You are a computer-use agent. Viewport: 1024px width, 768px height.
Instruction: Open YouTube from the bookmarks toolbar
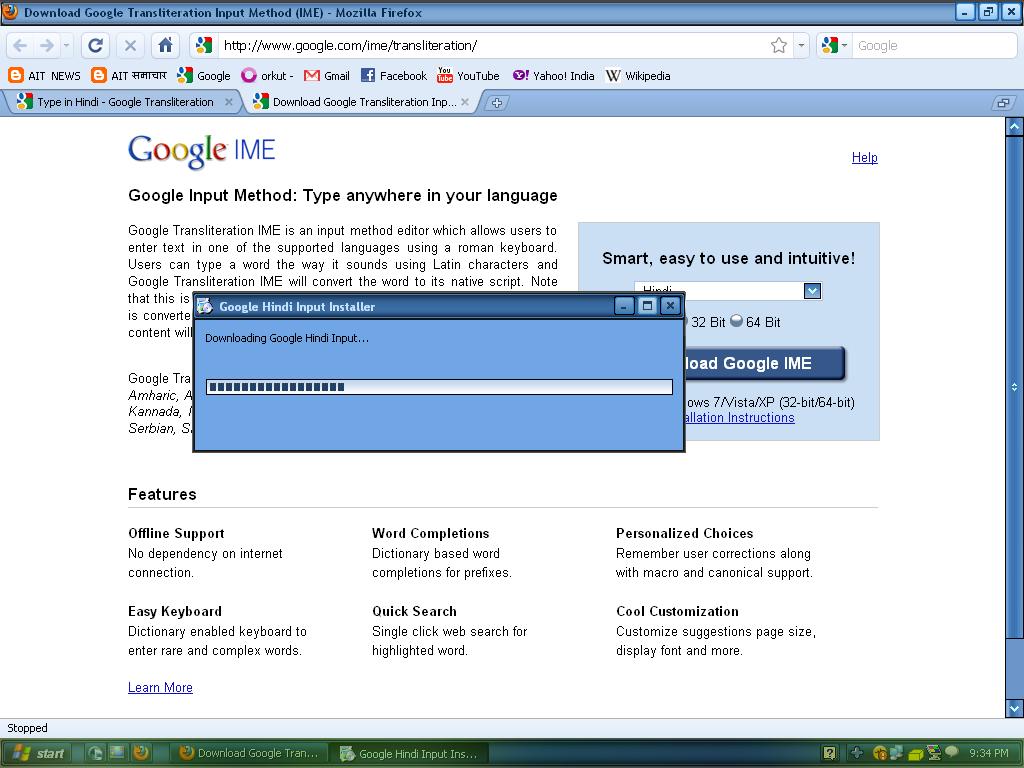468,75
